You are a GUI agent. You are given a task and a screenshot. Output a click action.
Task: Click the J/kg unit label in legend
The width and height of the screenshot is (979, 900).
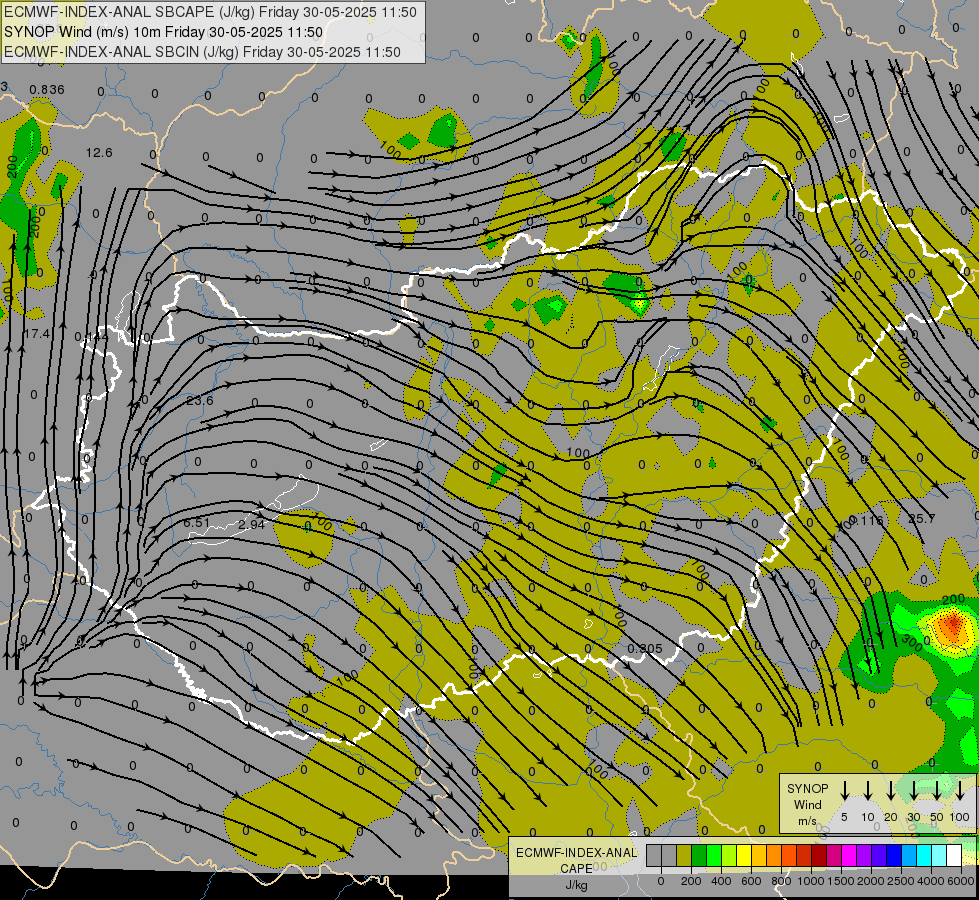pyautogui.click(x=576, y=884)
